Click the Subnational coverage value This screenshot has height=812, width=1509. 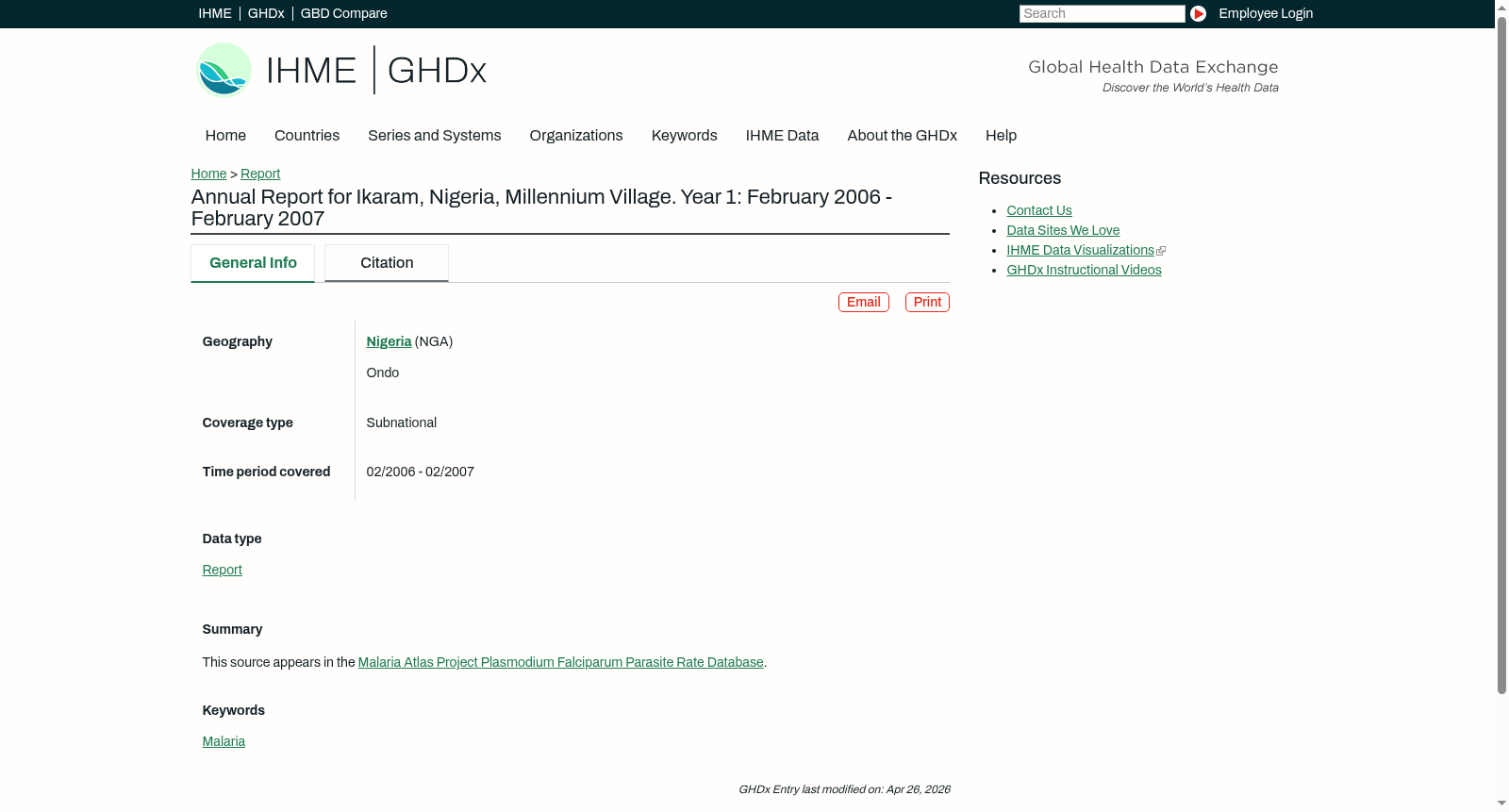pos(402,423)
